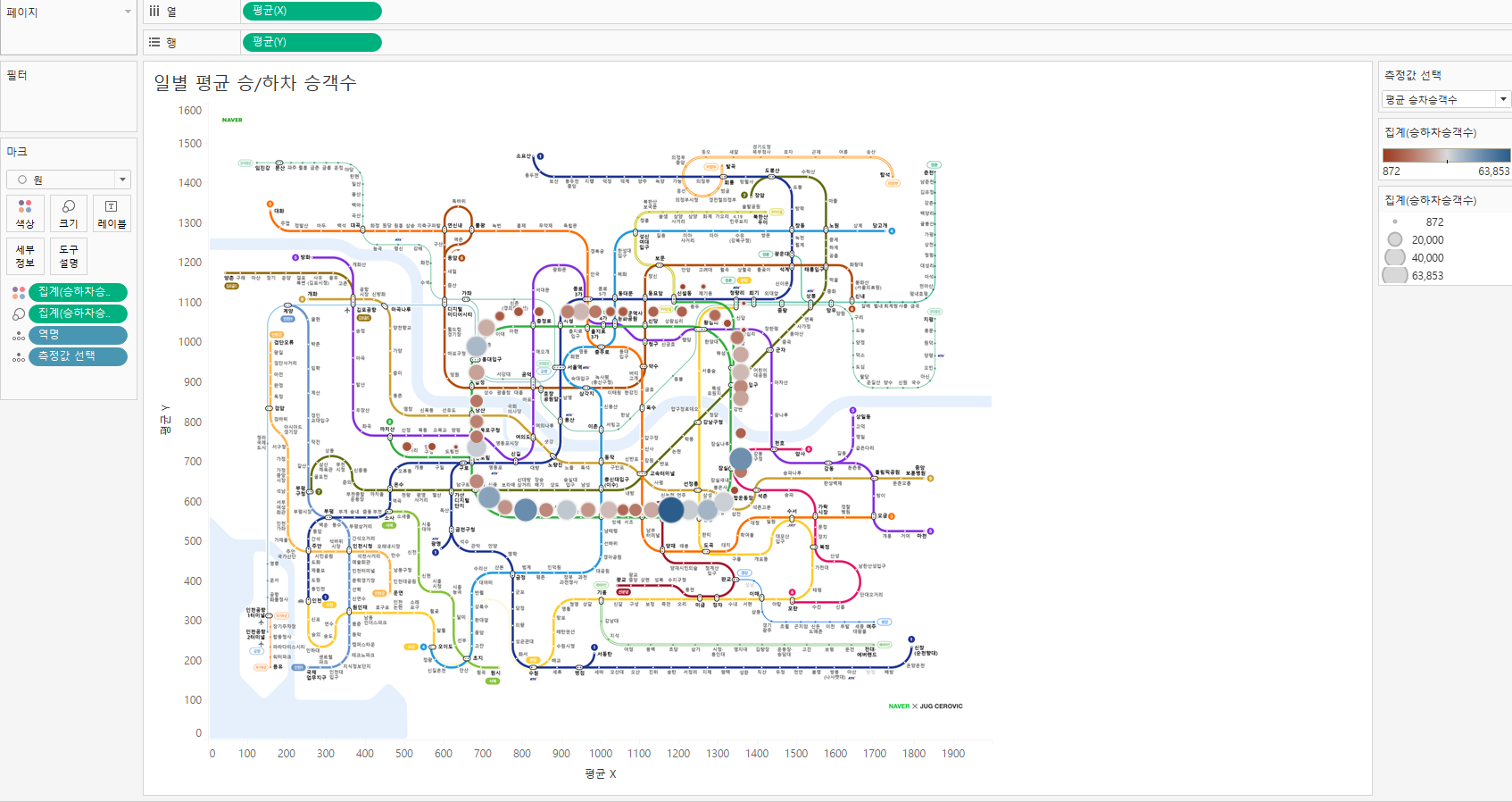Image resolution: width=1512 pixels, height=802 pixels.
Task: Click the 평균 X axis title
Action: pyautogui.click(x=601, y=773)
